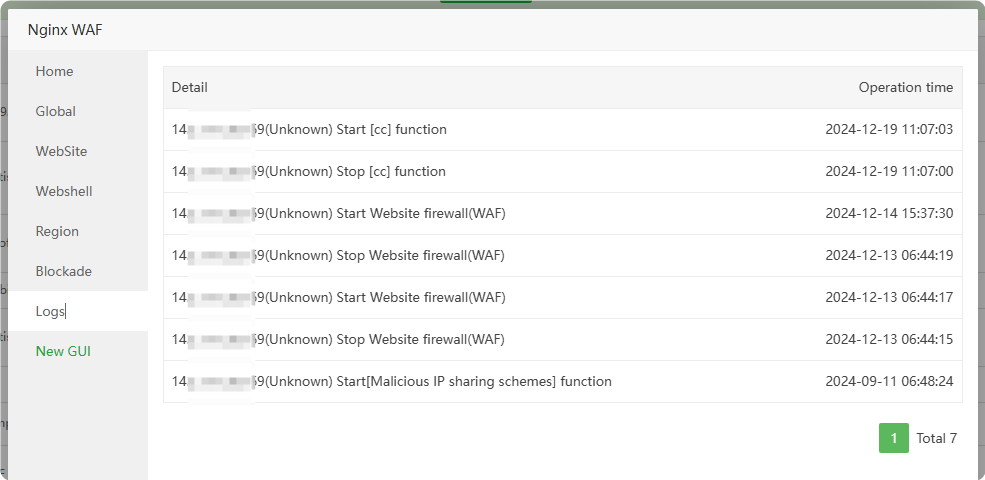Viewport: 985px width, 480px height.
Task: Click page 1 pagination button
Action: coord(893,438)
